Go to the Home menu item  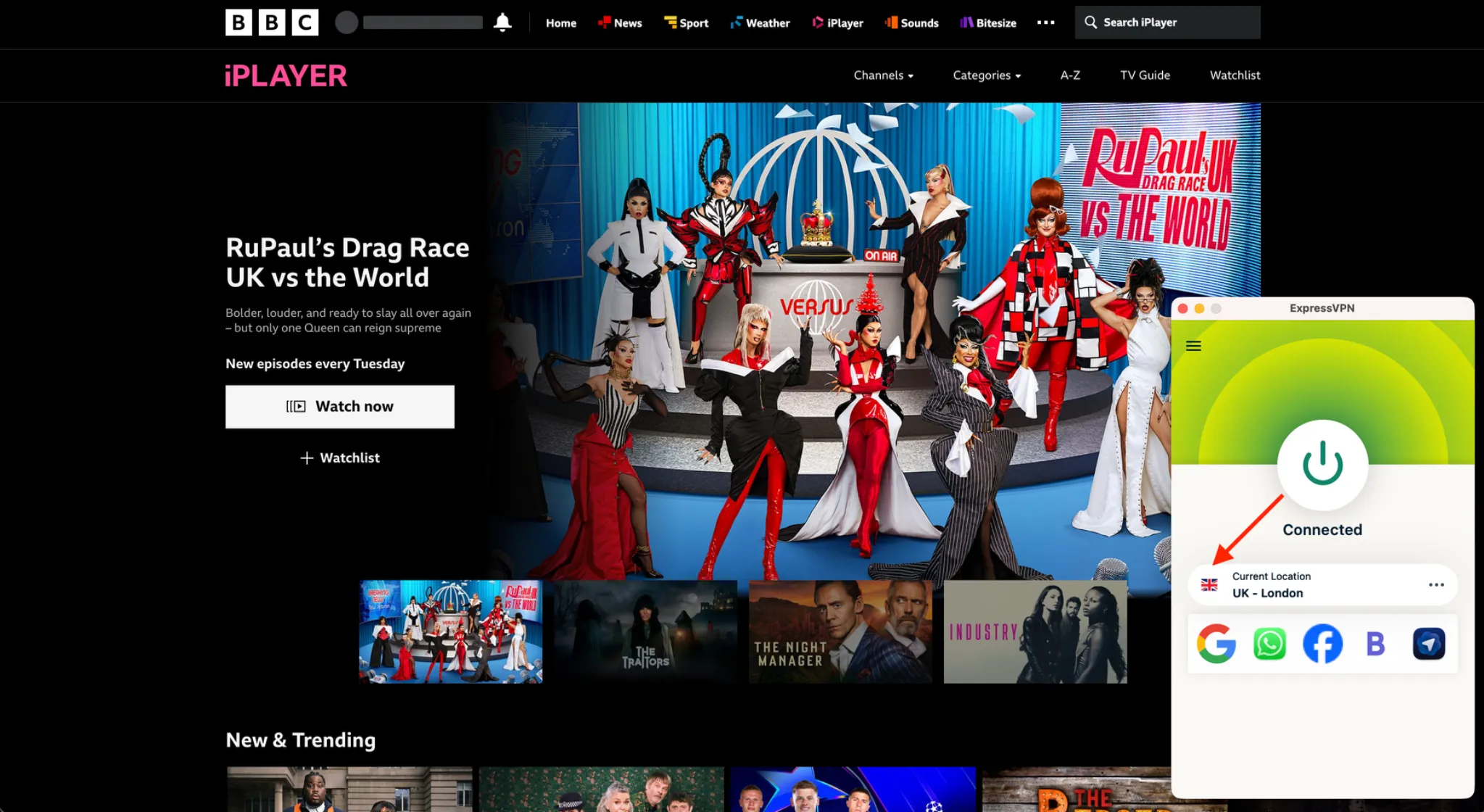(560, 22)
